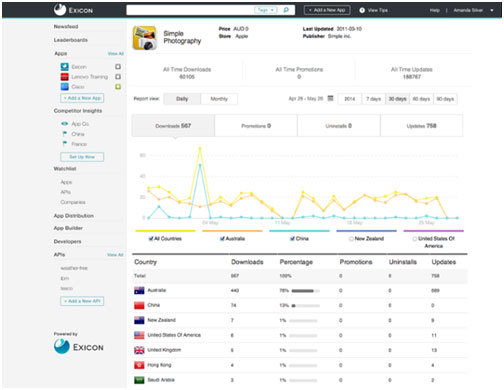The height and width of the screenshot is (390, 504).
Task: Click the Australia flag icon in table
Action: point(139,290)
